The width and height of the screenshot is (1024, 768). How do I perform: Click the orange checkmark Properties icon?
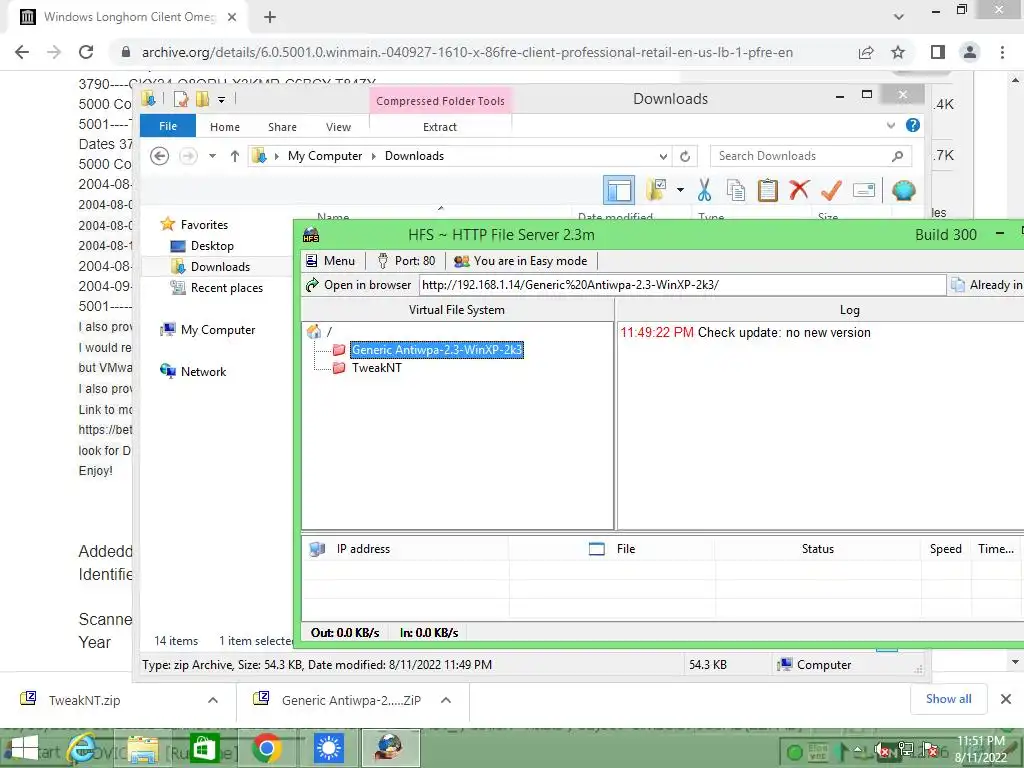click(x=831, y=190)
